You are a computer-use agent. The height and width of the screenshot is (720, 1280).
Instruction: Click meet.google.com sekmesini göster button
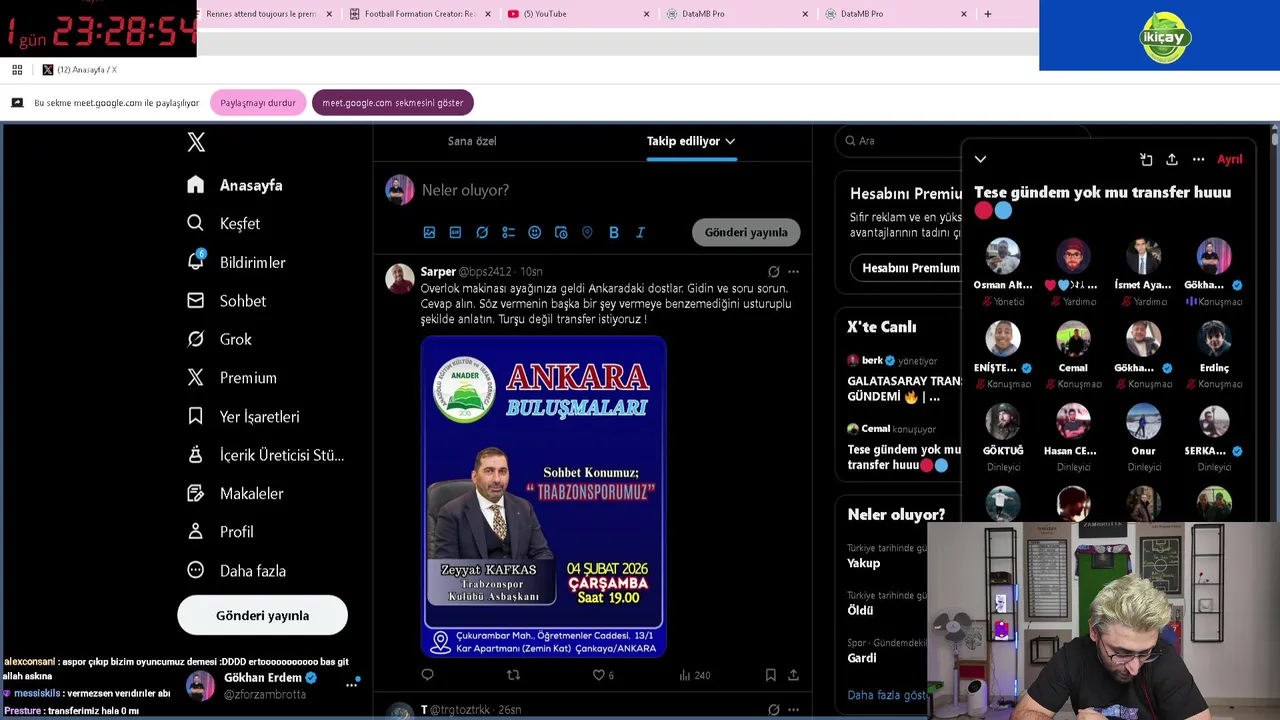coord(392,103)
